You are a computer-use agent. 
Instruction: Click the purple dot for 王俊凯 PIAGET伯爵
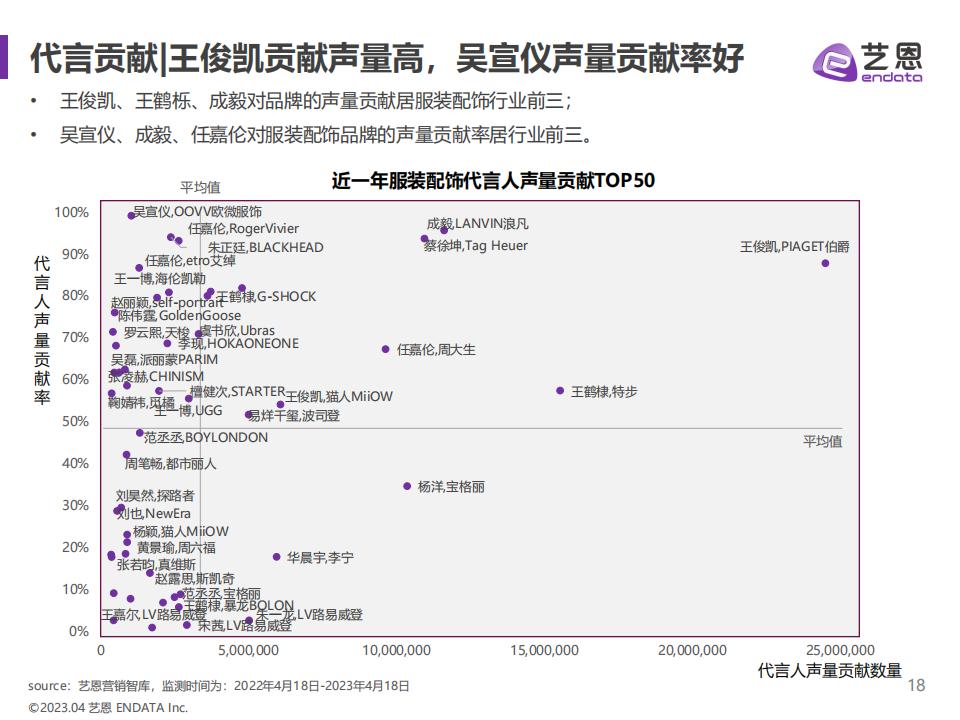coord(825,263)
